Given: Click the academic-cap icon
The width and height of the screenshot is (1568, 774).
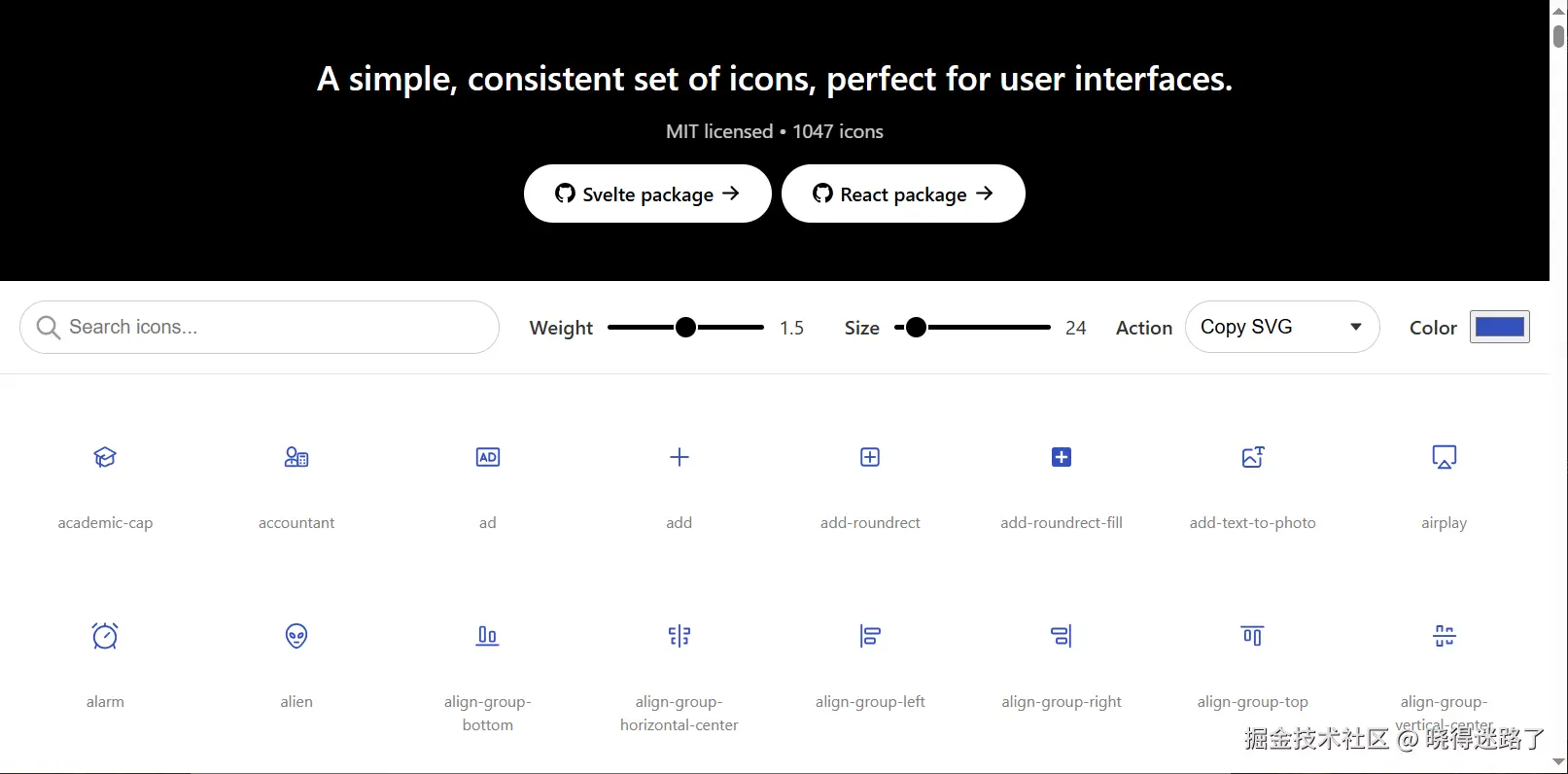Looking at the screenshot, I should (105, 457).
